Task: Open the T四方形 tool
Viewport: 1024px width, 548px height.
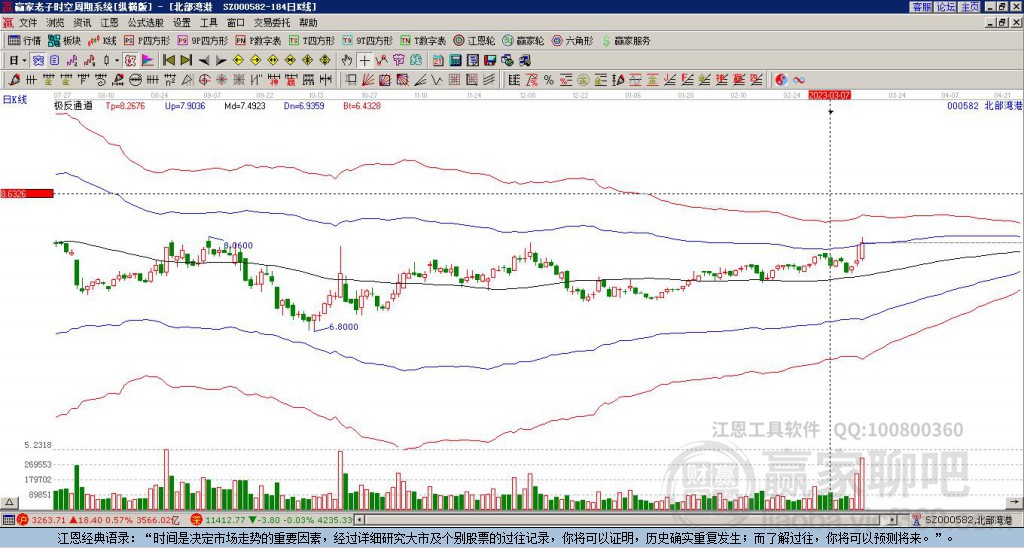Action: [312, 41]
